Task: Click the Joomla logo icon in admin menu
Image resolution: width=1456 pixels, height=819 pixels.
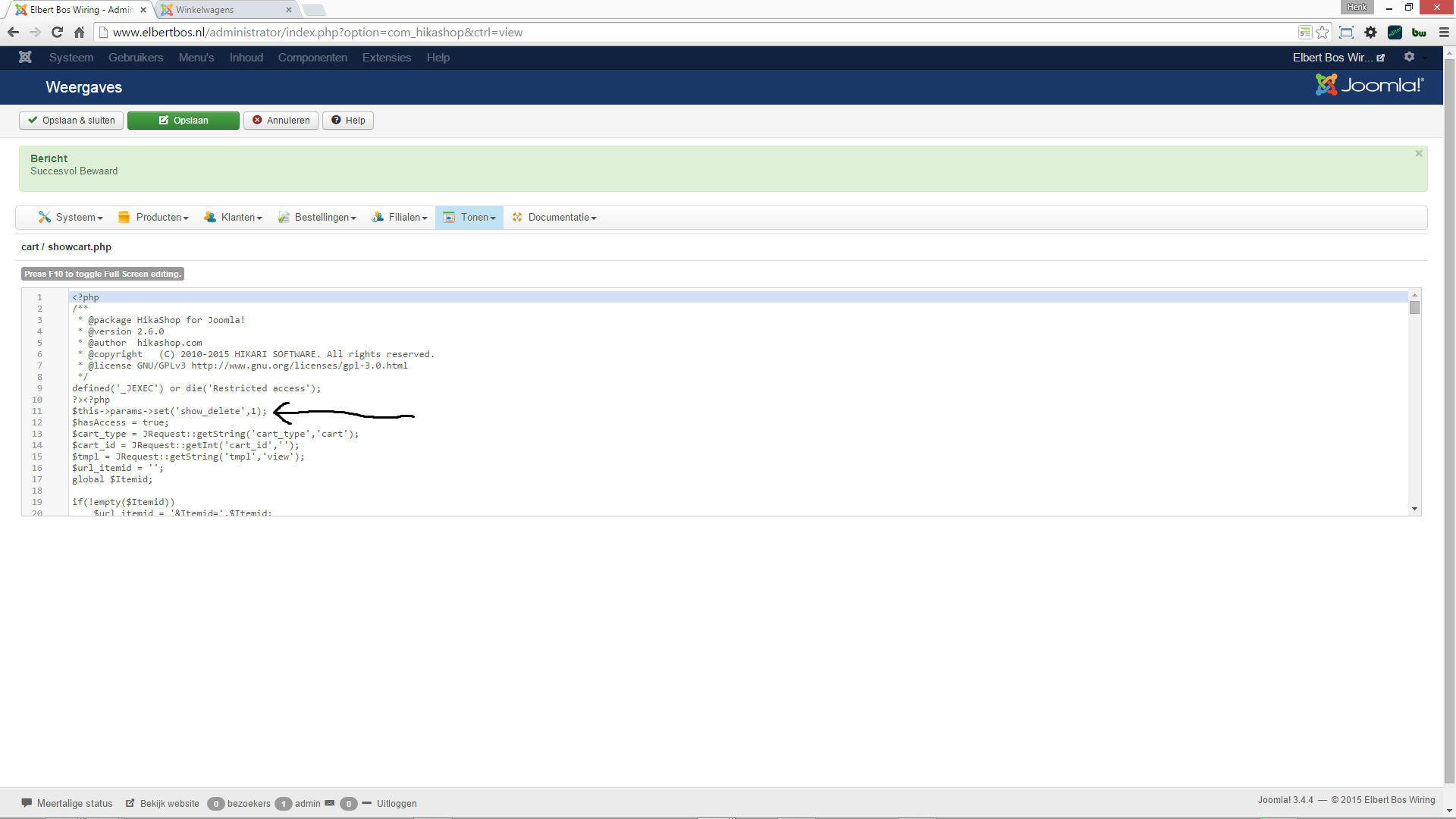Action: pos(25,58)
